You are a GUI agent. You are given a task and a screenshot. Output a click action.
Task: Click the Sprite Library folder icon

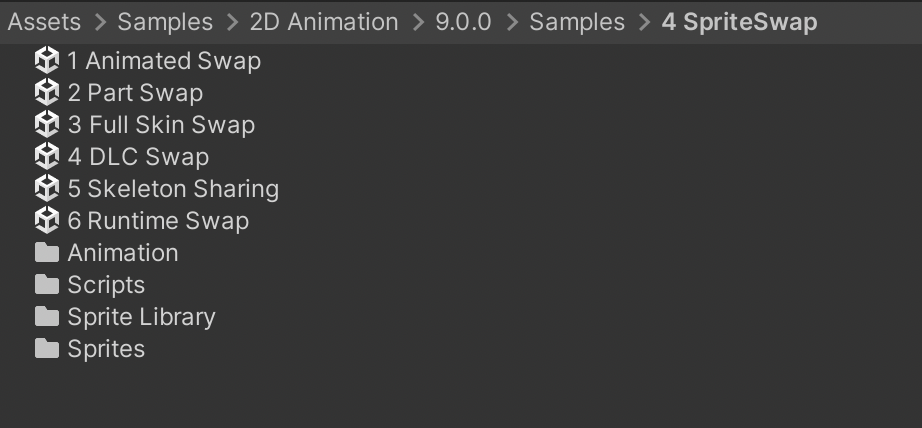47,317
